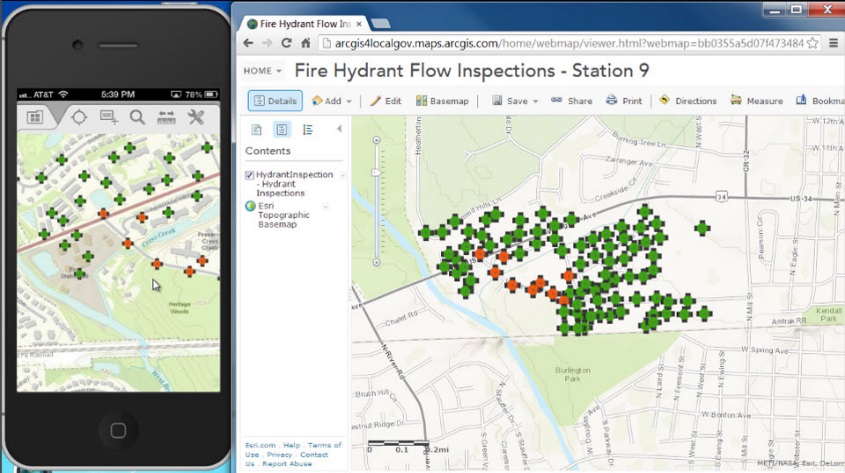
Task: Reload the browser page
Action: 286,43
